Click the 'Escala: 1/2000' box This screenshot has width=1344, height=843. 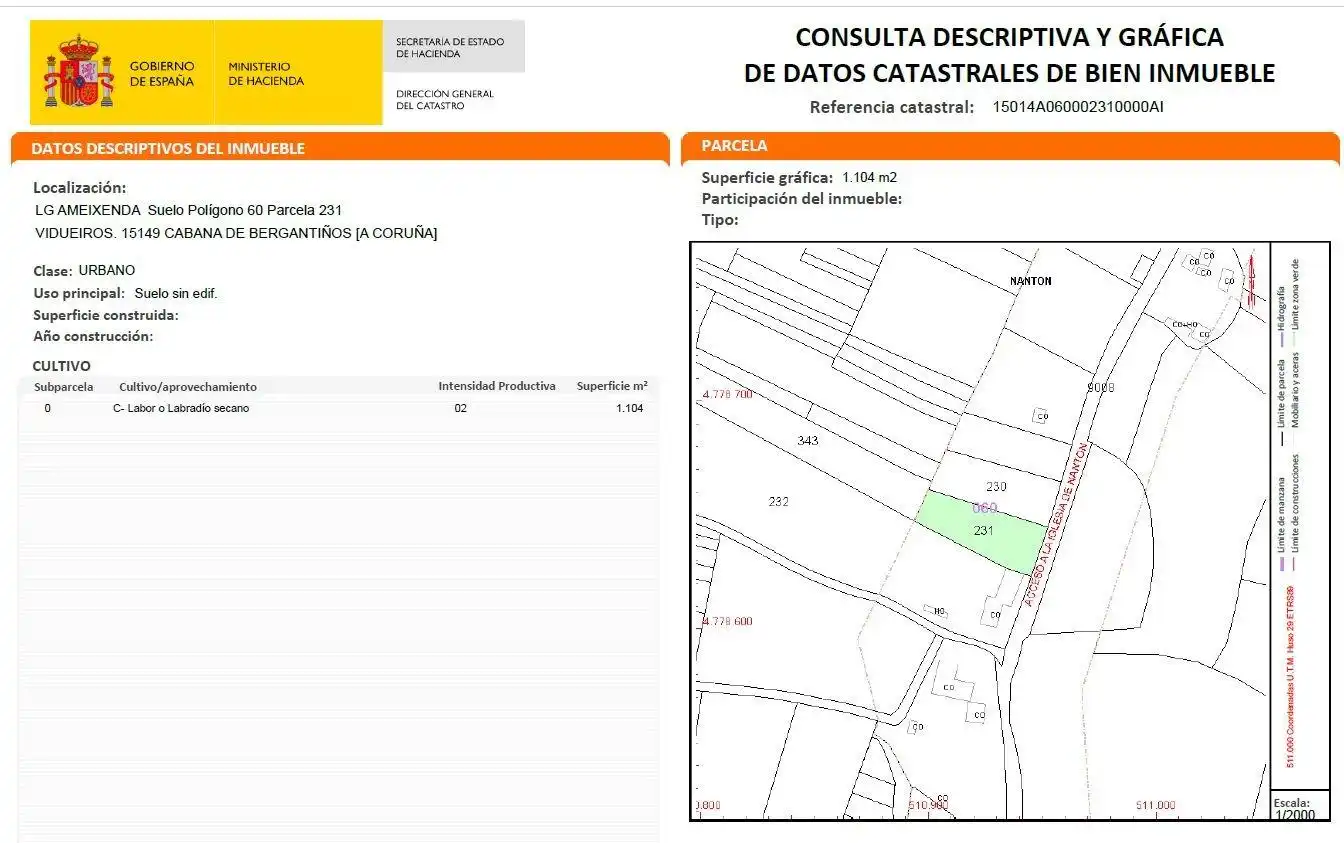click(x=1300, y=806)
